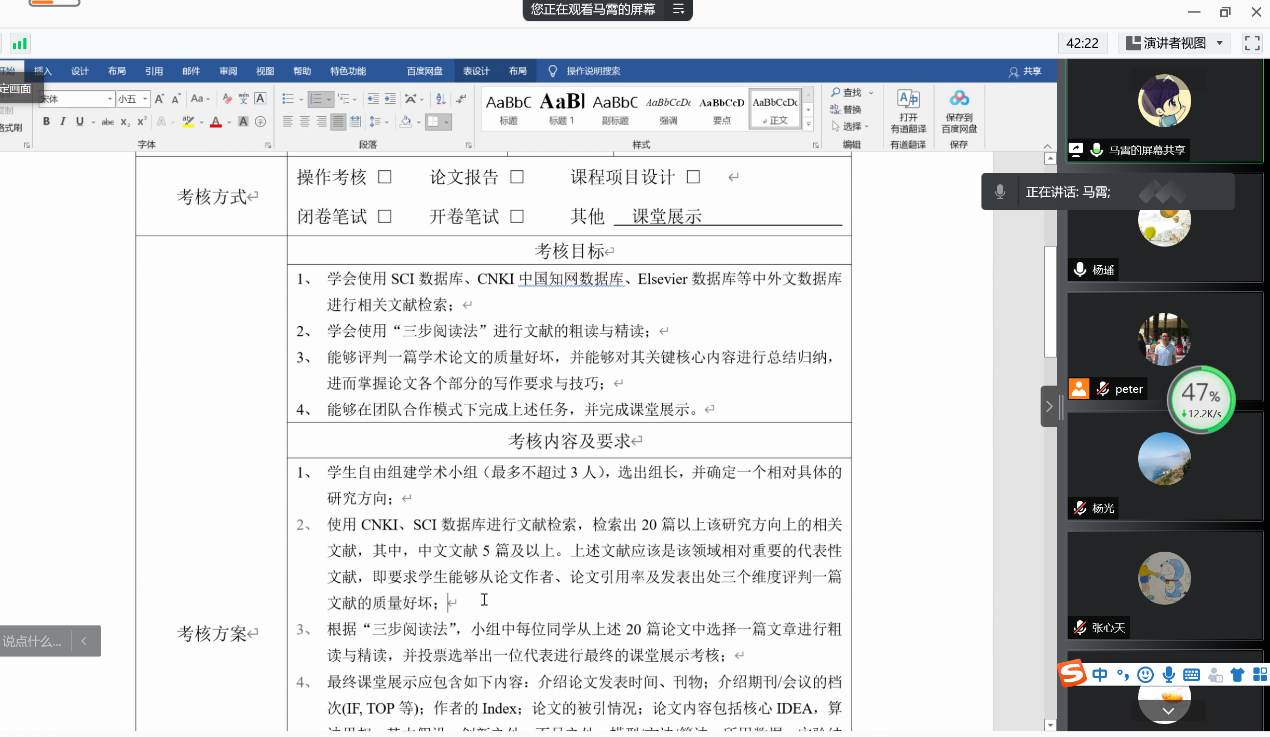Viewport: 1270px width, 737px height.
Task: Apply subscript formatting
Action: 125,122
